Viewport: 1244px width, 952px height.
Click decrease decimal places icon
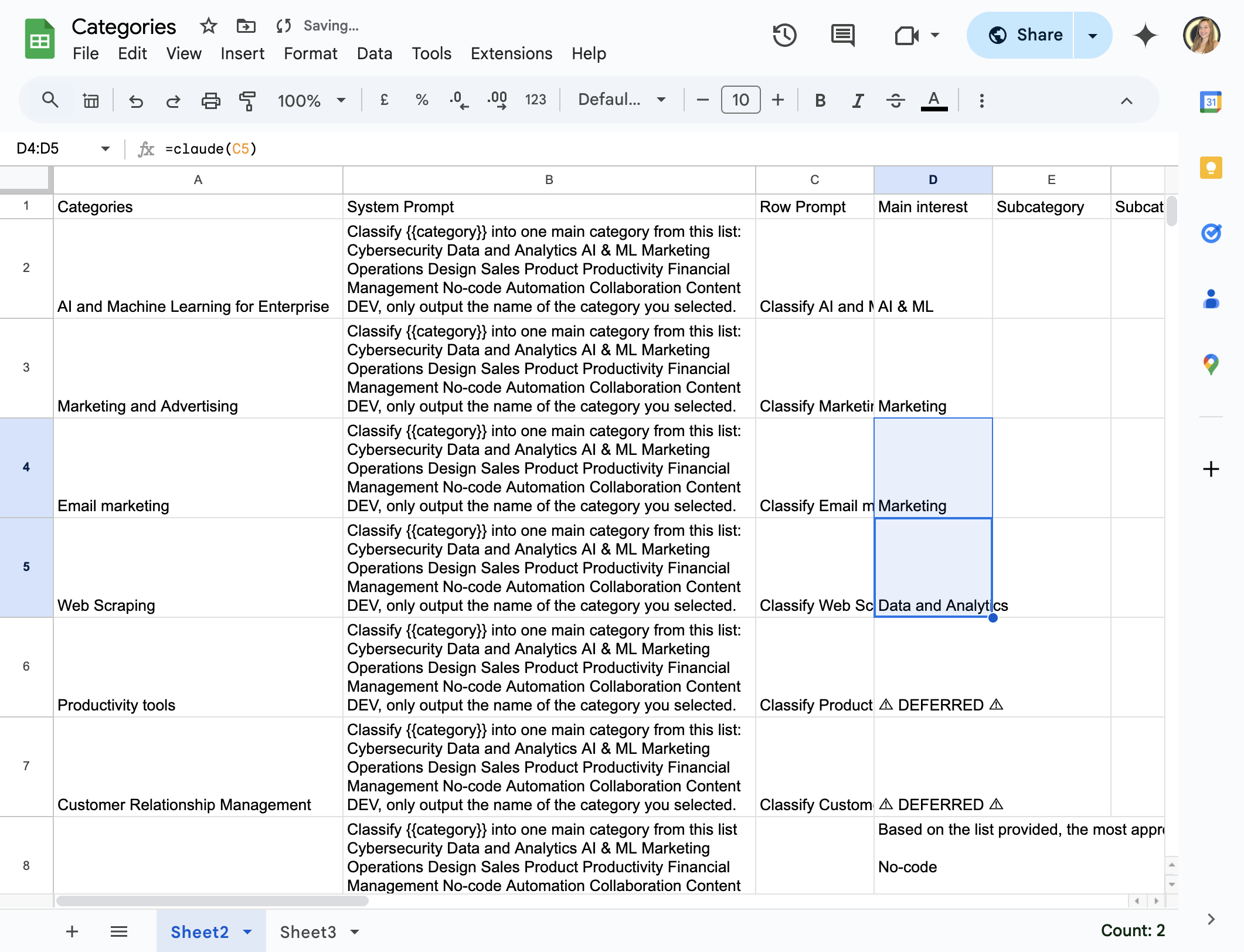pos(459,100)
